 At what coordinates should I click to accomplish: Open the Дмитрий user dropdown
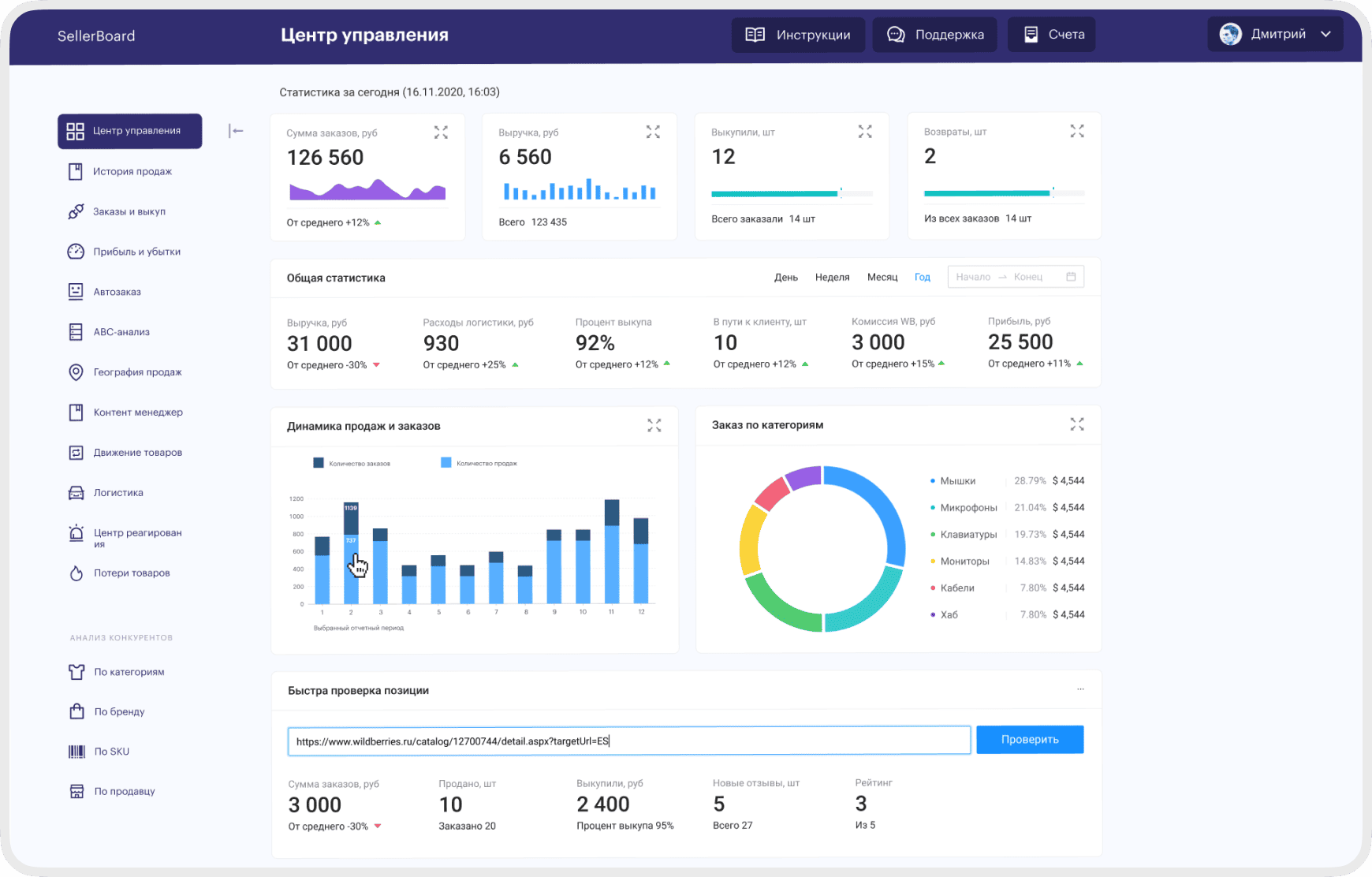[x=1275, y=34]
